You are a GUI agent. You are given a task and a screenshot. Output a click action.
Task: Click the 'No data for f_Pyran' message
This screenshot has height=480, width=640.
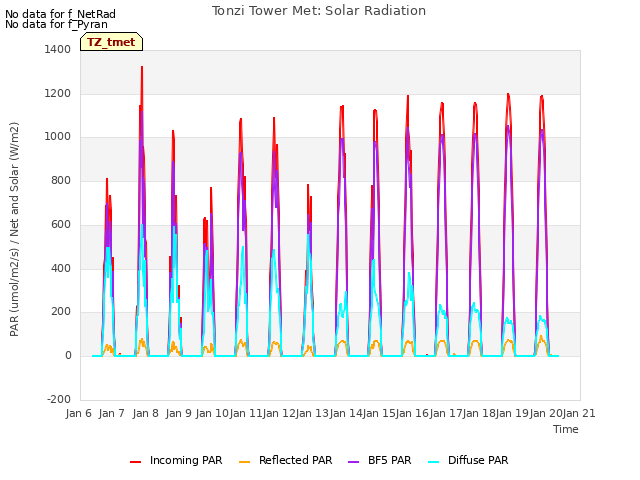pos(56,24)
